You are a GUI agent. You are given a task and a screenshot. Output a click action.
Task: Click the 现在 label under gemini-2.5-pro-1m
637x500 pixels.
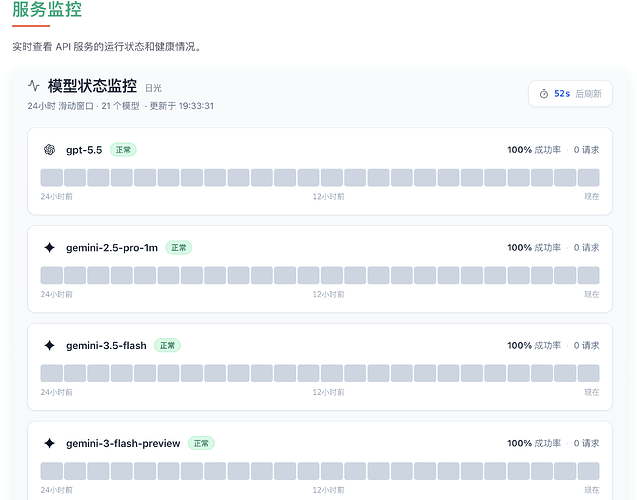[x=592, y=294]
